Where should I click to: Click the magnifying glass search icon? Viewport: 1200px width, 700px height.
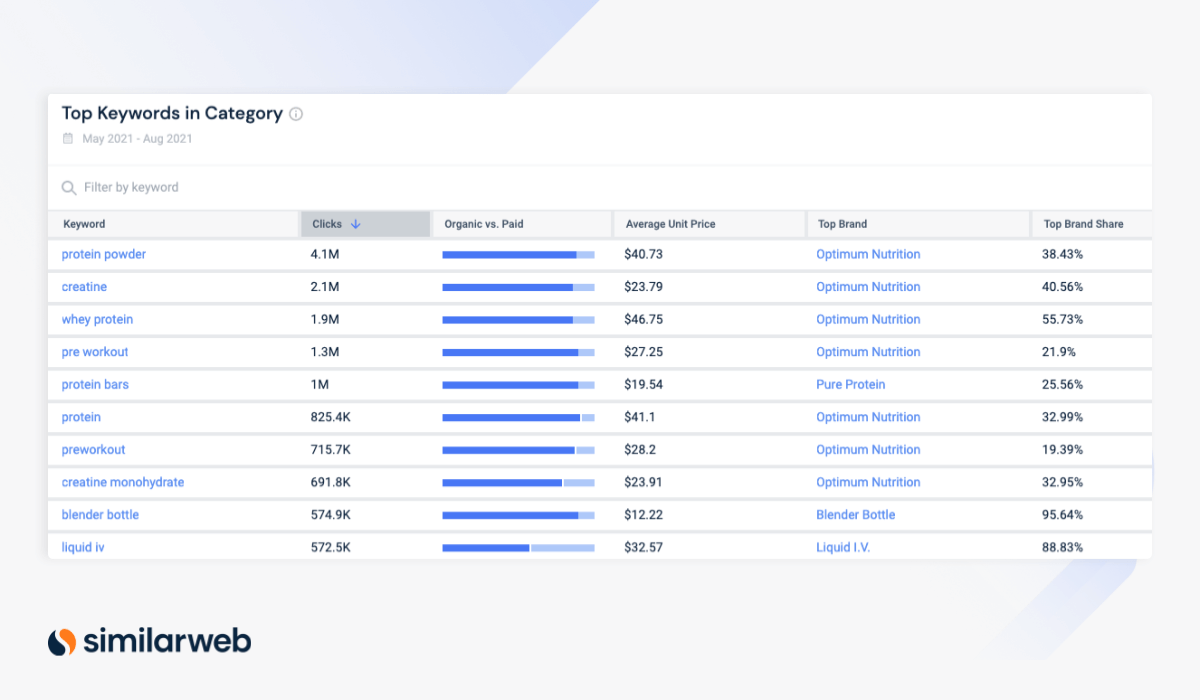point(68,187)
